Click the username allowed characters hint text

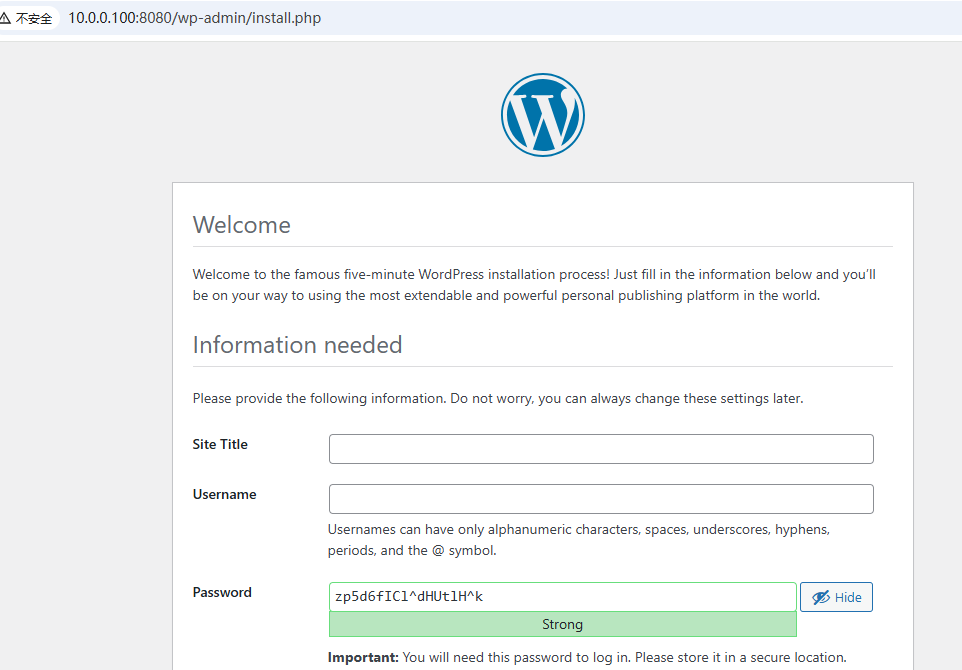point(578,539)
